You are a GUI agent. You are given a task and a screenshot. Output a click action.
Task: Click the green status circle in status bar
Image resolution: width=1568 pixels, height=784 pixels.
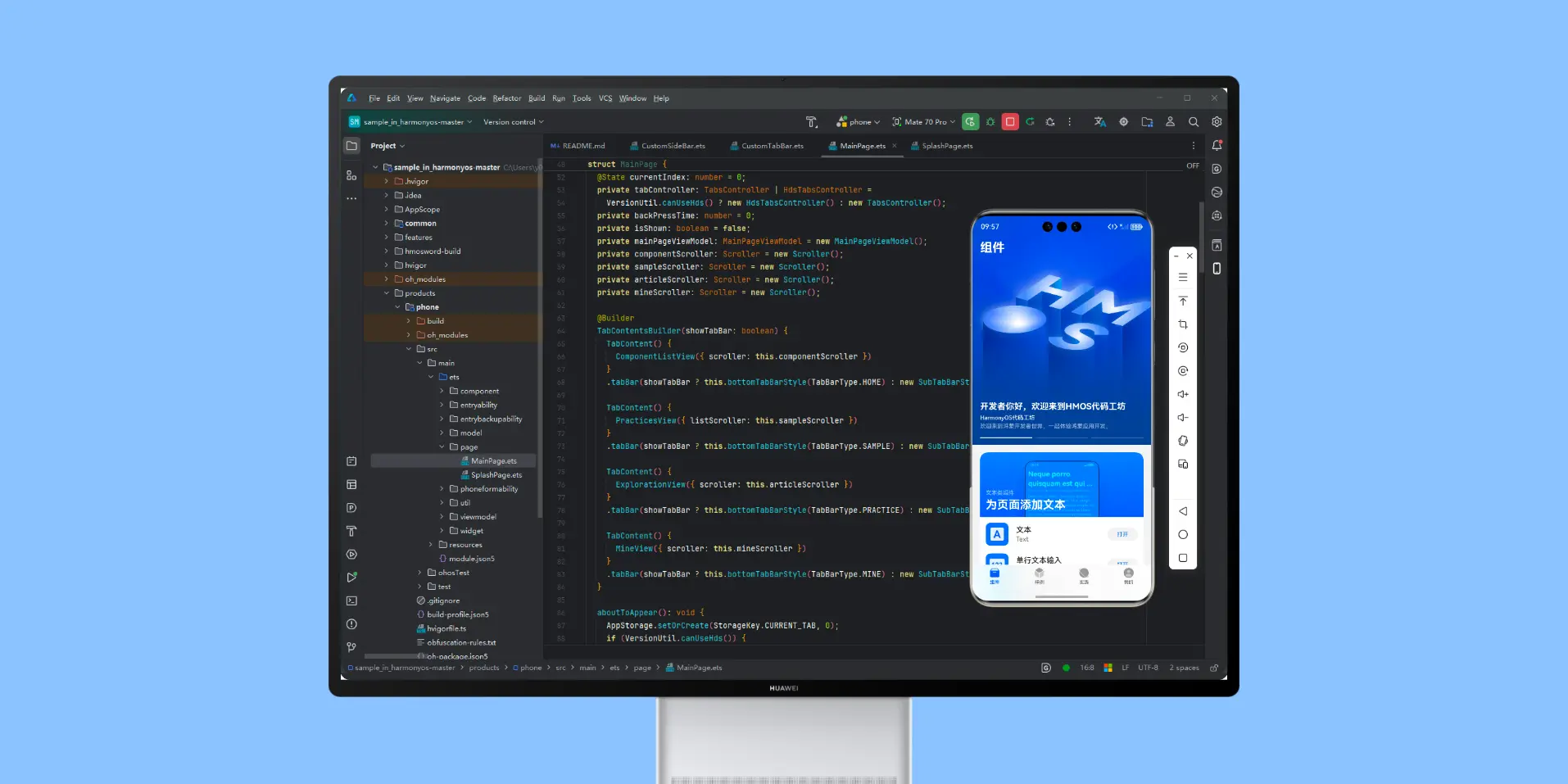(x=1066, y=668)
